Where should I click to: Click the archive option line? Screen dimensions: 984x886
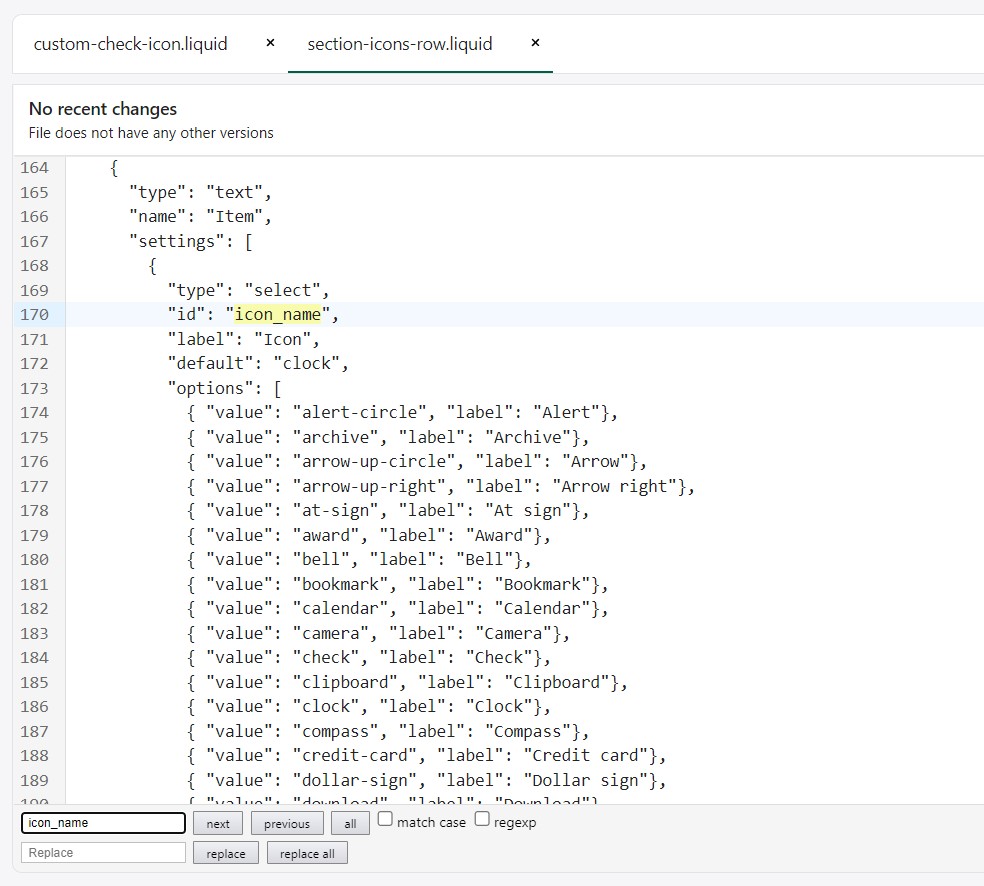click(x=388, y=437)
